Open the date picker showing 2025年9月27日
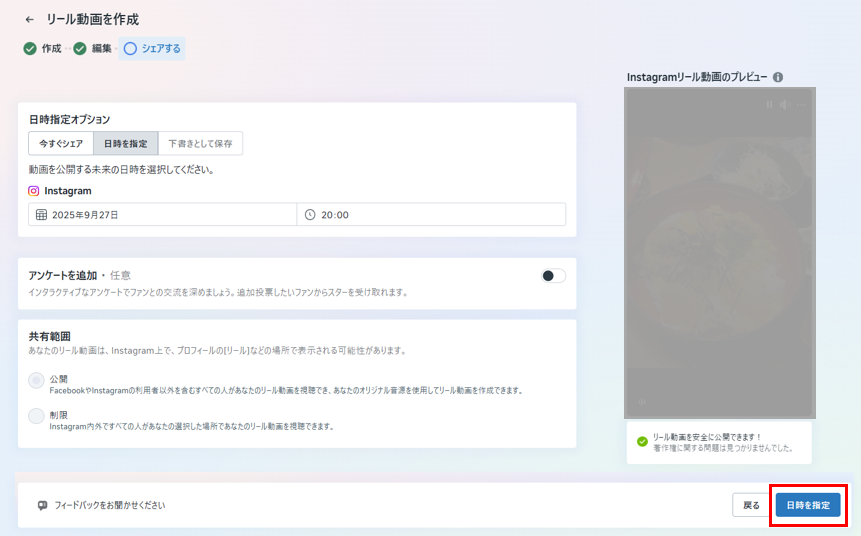 pos(162,215)
